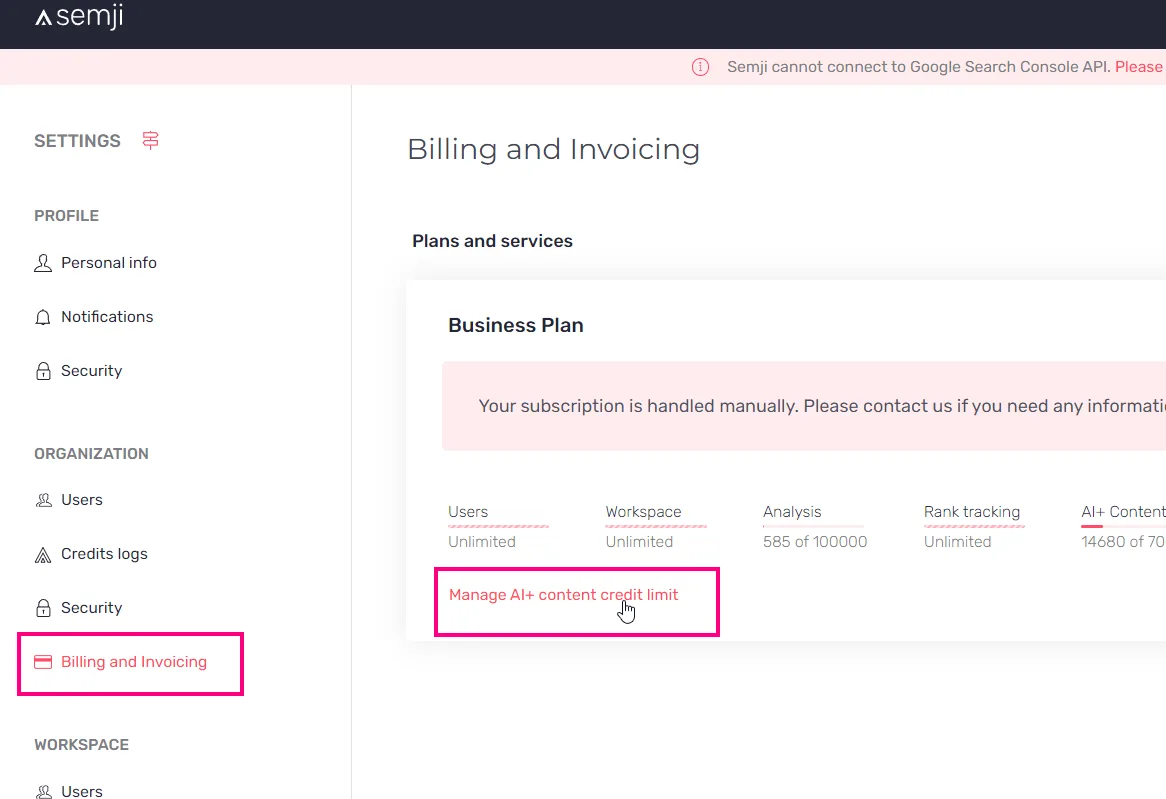Open Manage AI+ content credit limit
The width and height of the screenshot is (1166, 799).
click(x=564, y=594)
